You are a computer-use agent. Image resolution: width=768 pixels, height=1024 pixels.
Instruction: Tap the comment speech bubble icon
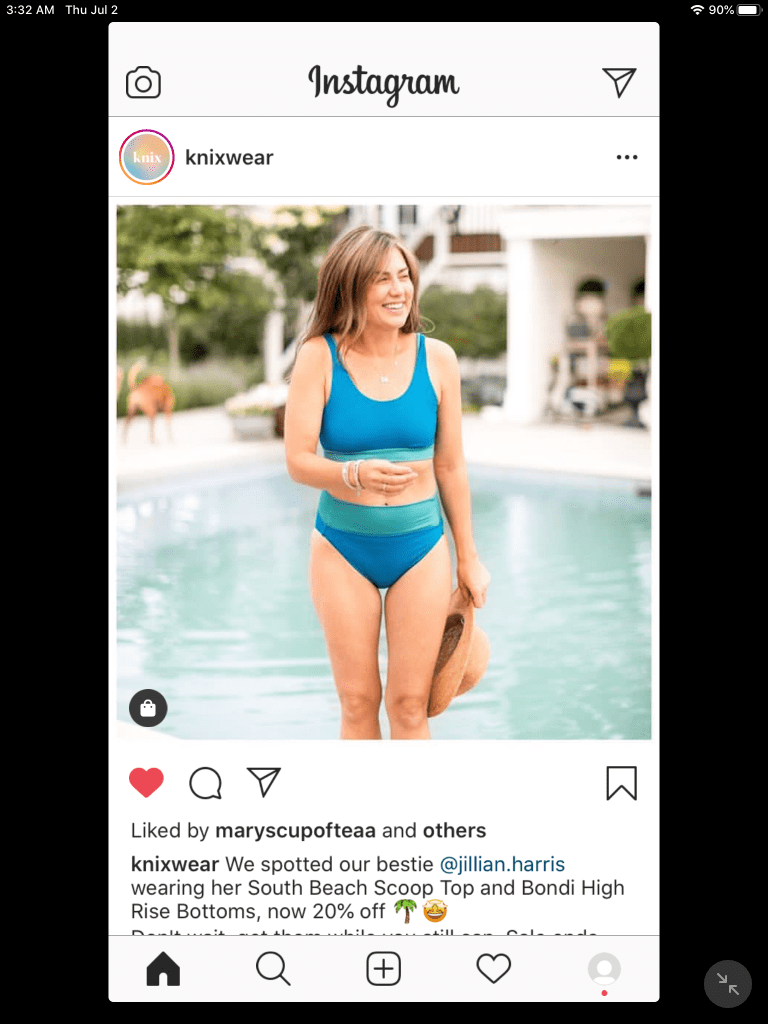click(205, 782)
